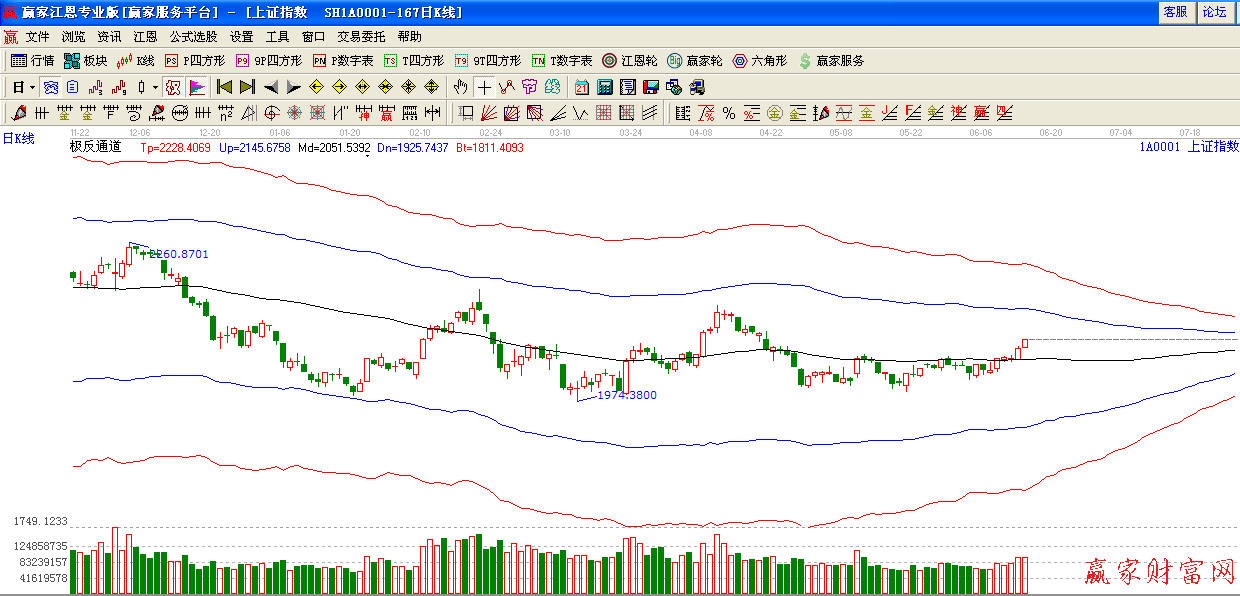Click the 日K线 label on chart

[x=18, y=139]
